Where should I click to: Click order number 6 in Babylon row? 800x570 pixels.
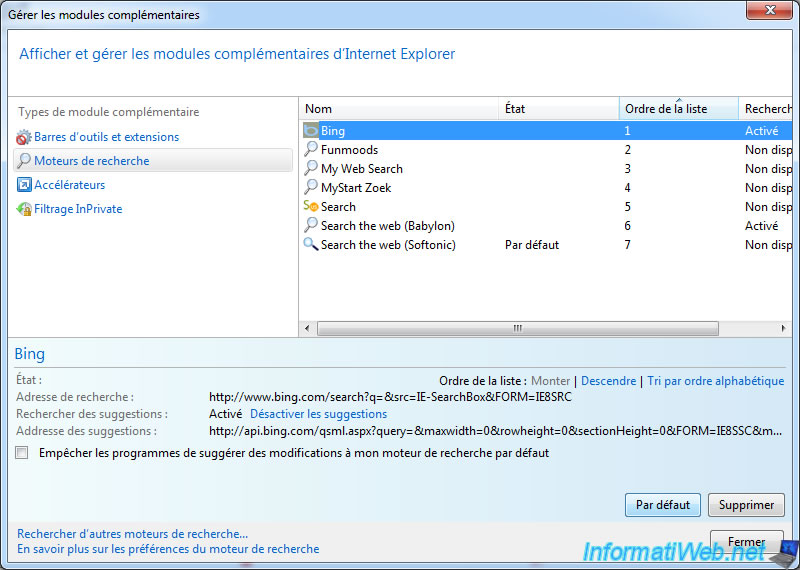coord(628,226)
